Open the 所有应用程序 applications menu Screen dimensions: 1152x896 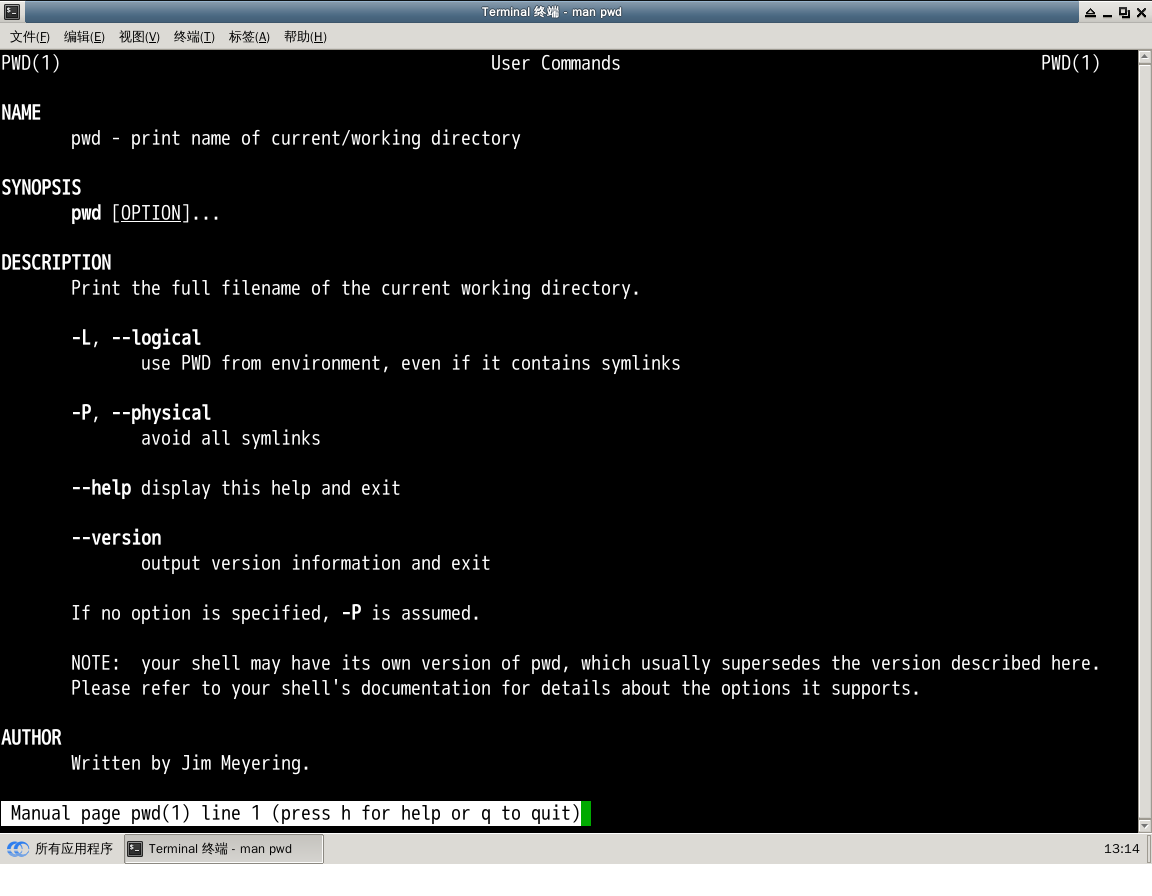point(73,849)
